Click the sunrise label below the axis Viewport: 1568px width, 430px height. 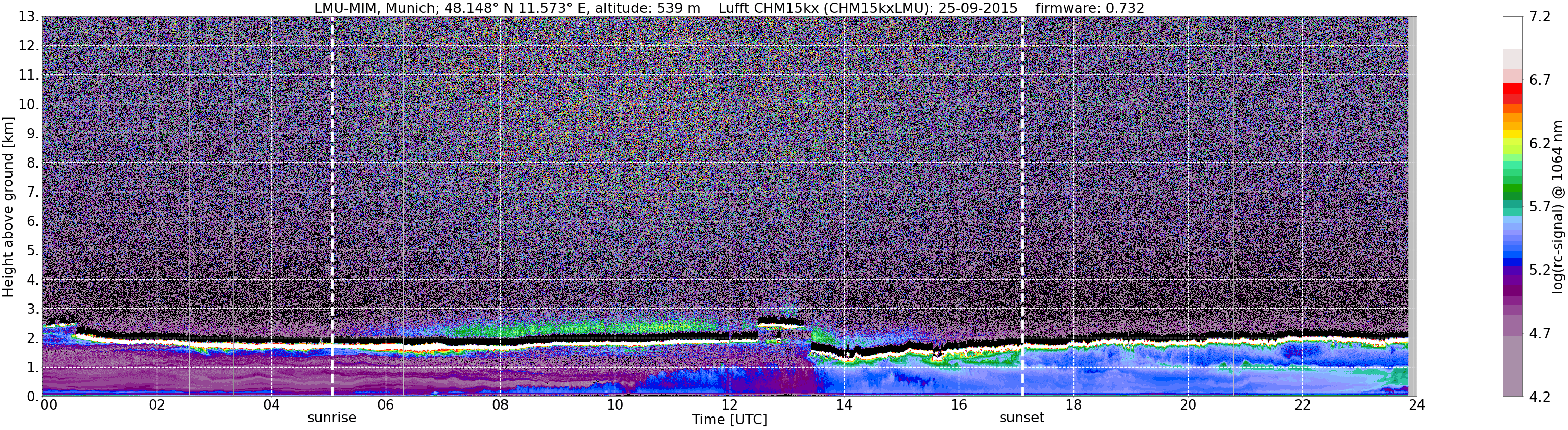[x=332, y=418]
